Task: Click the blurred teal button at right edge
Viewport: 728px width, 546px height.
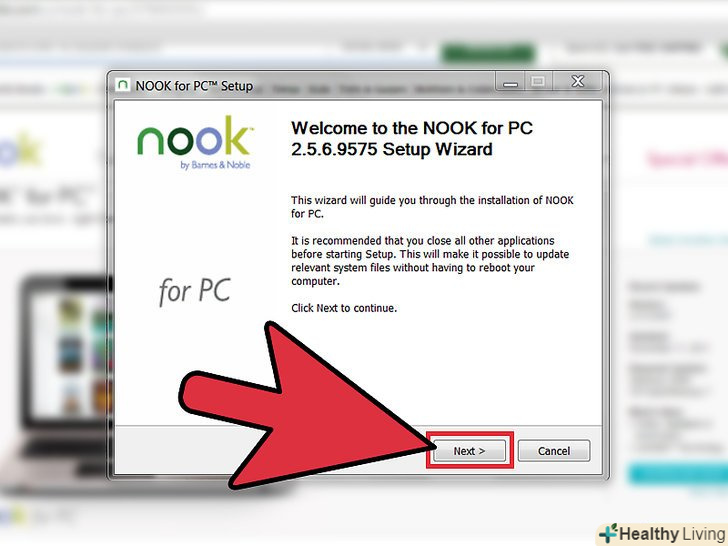Action: pyautogui.click(x=678, y=474)
